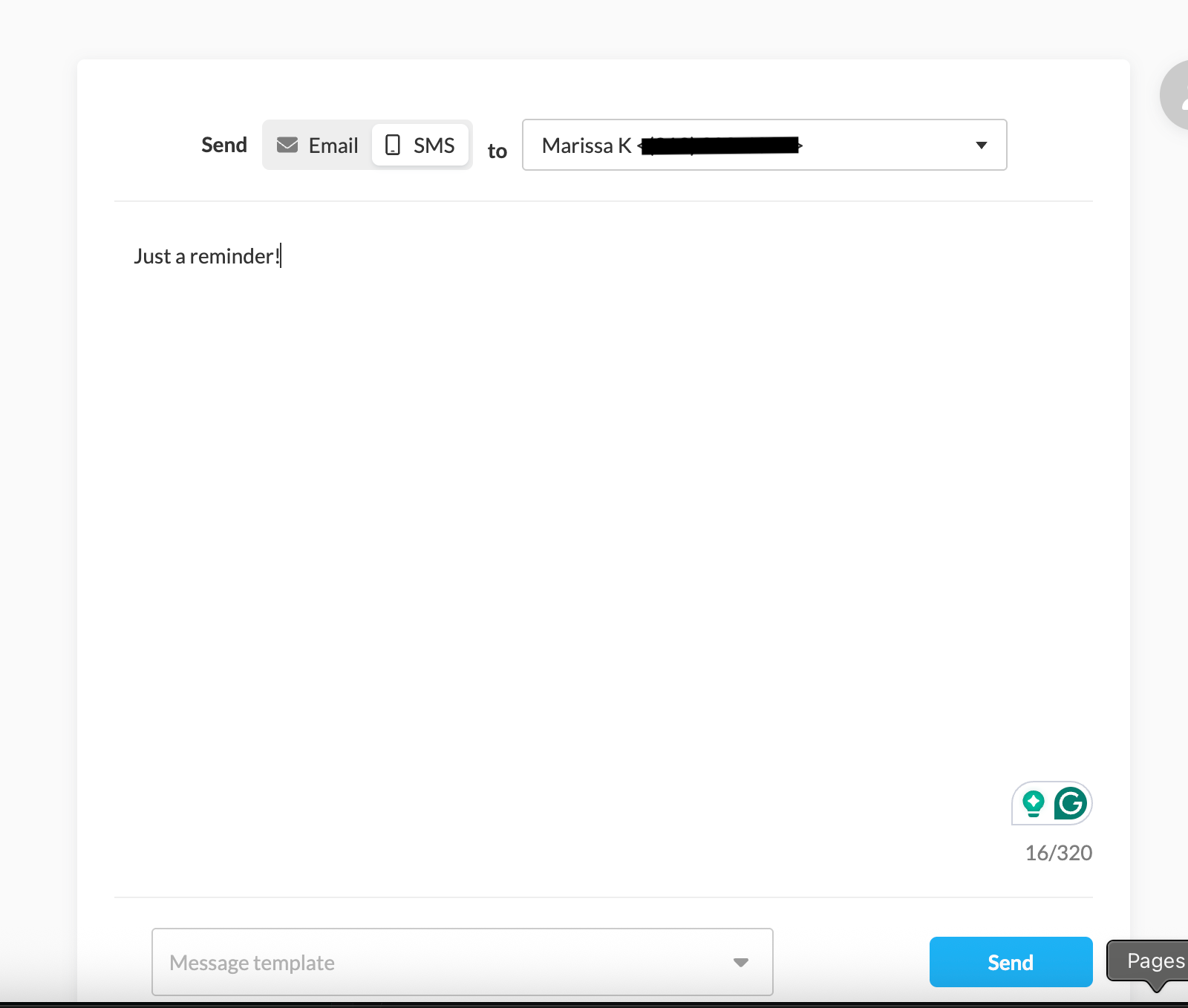Click the green lightbulb suggestions icon

pyautogui.click(x=1033, y=803)
